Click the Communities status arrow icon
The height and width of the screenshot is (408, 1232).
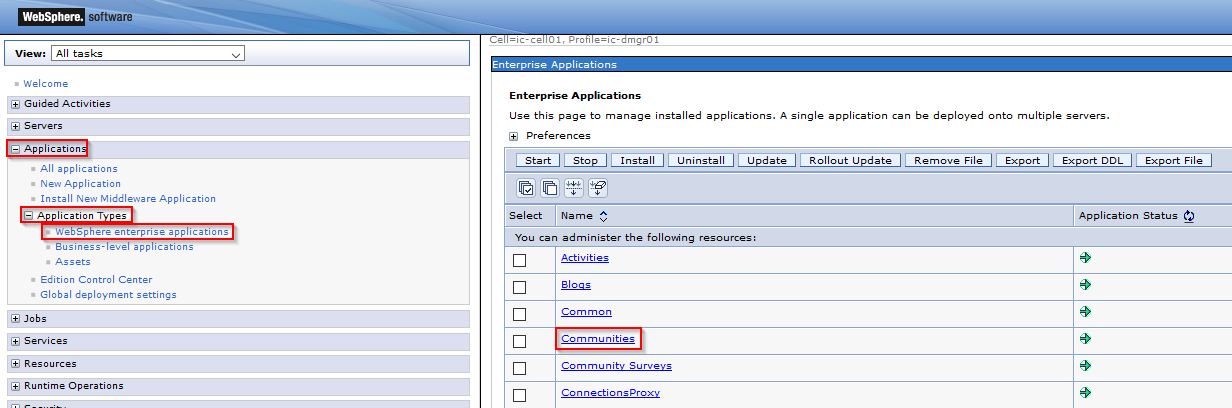pyautogui.click(x=1085, y=339)
